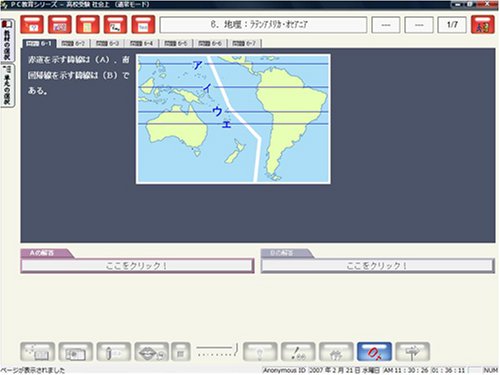500x375 pixels.
Task: Click the second '---' box beside 1/7
Action: 419,25
